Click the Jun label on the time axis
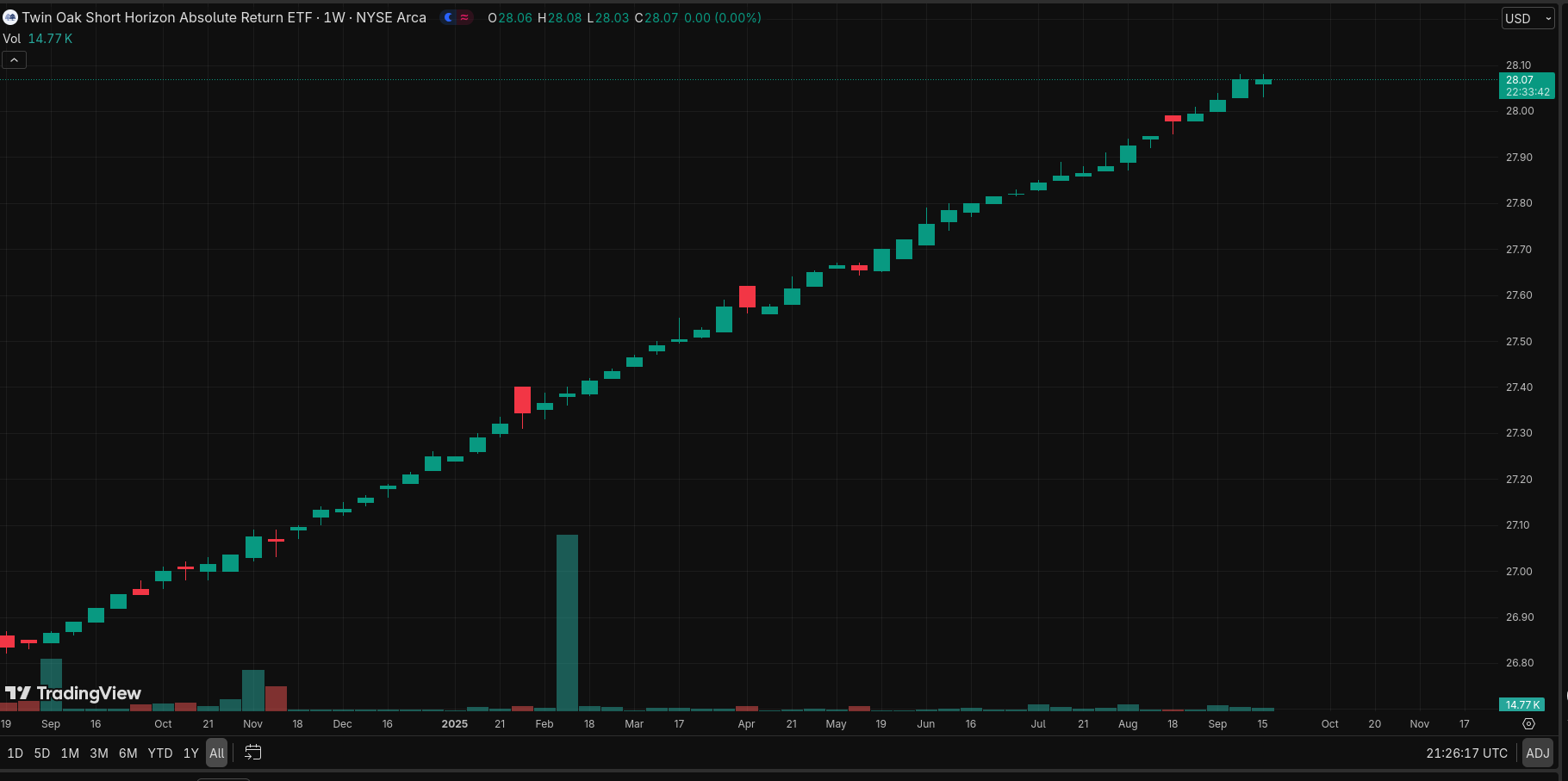Viewport: 1568px width, 781px height. point(926,724)
